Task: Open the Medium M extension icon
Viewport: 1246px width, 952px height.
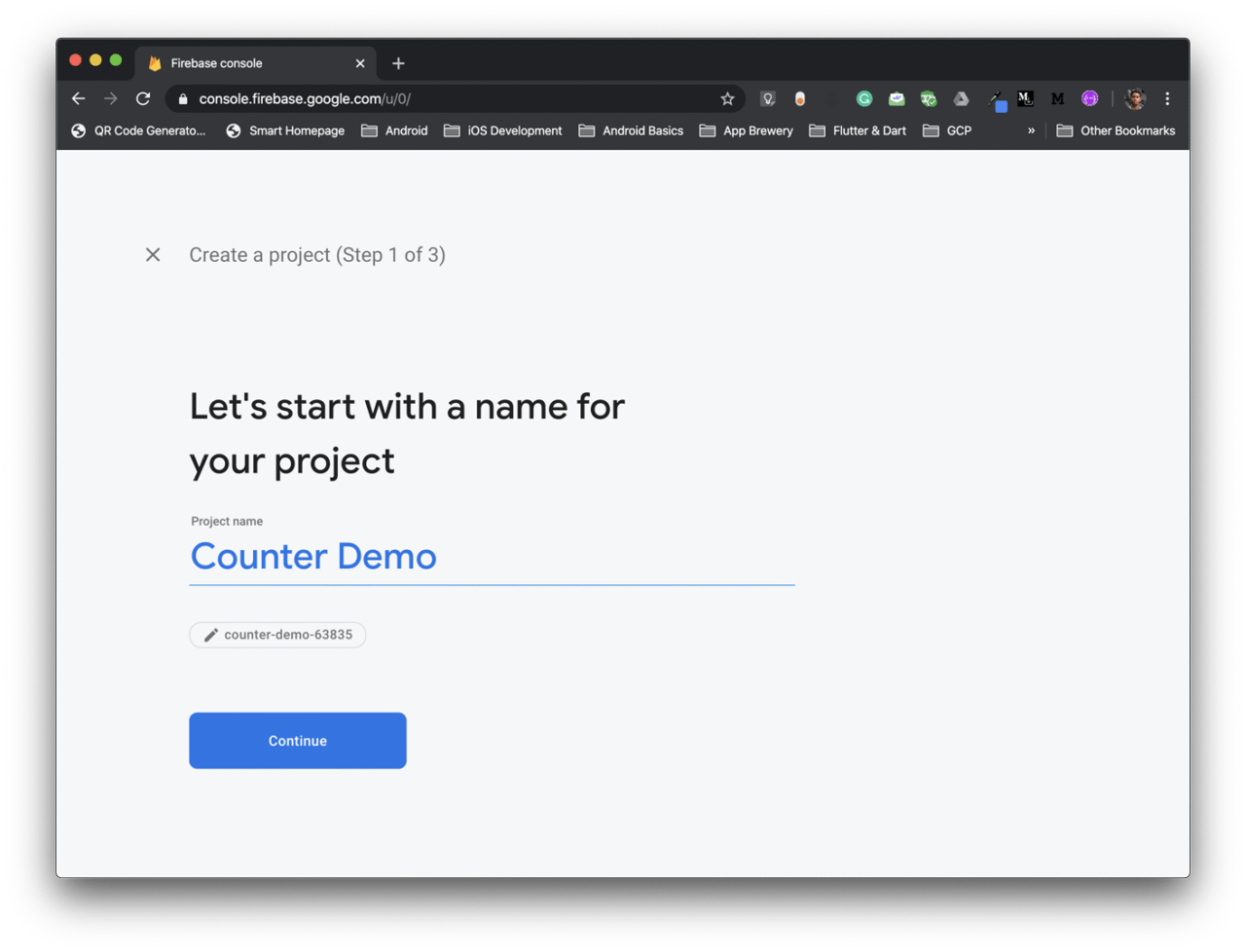Action: [1058, 98]
